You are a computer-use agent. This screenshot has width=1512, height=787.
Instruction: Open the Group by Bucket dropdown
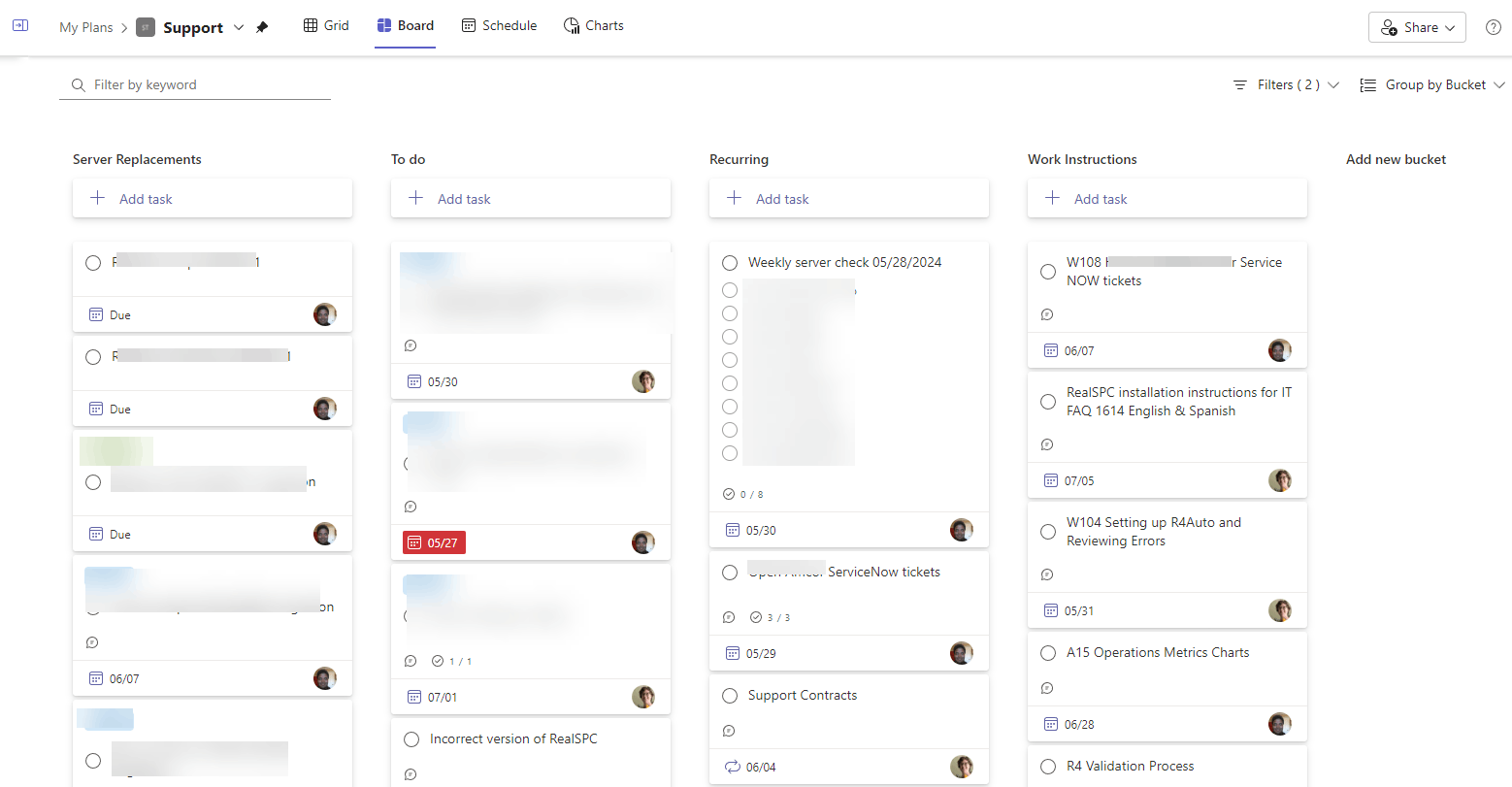click(1431, 84)
